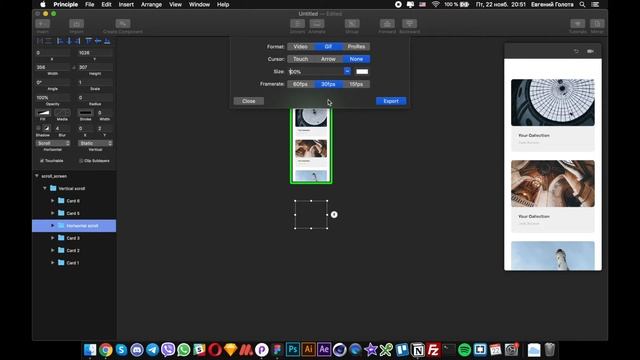The width and height of the screenshot is (640, 360).
Task: Select Arrow cursor option
Action: point(328,59)
